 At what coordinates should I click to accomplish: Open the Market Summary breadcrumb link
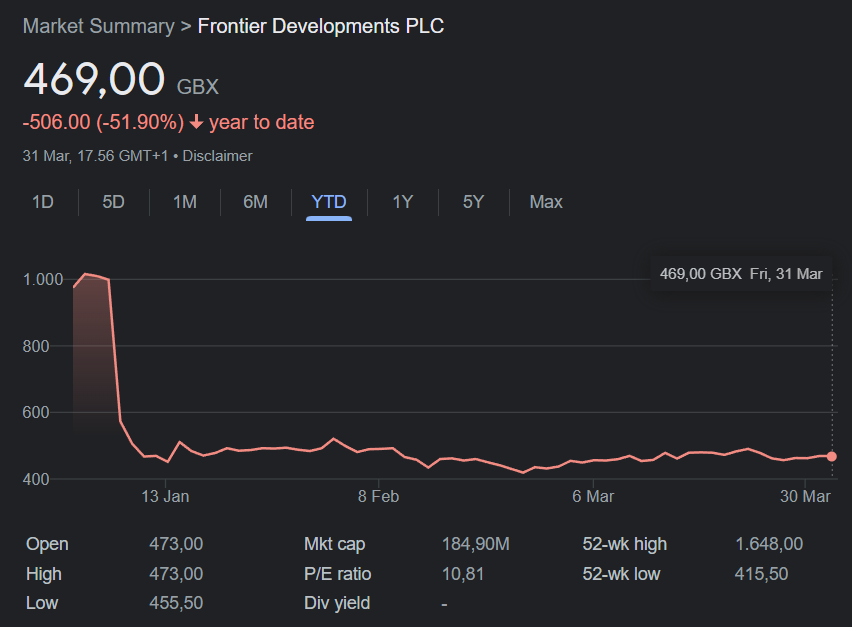click(98, 26)
